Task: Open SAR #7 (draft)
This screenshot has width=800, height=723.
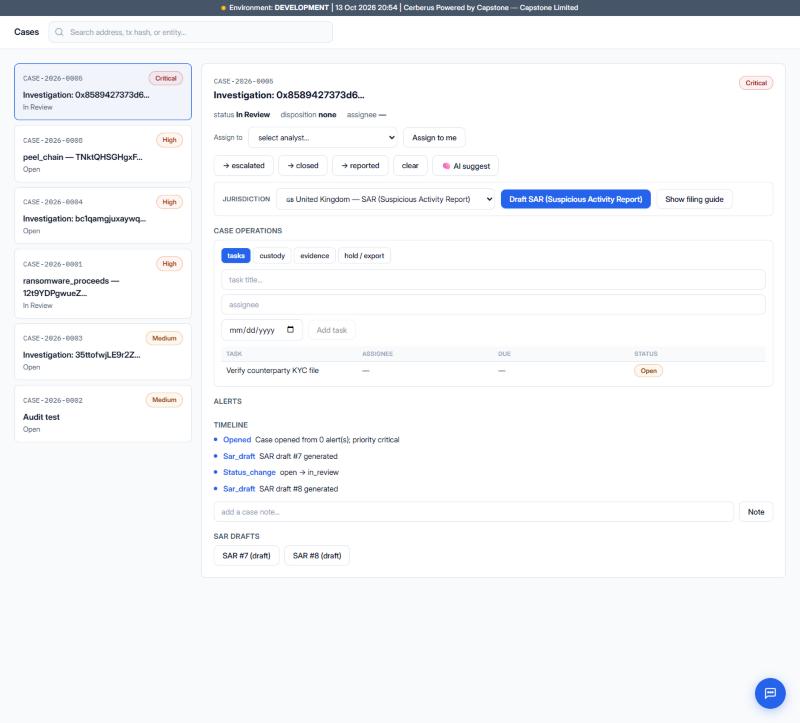Action: (x=246, y=556)
